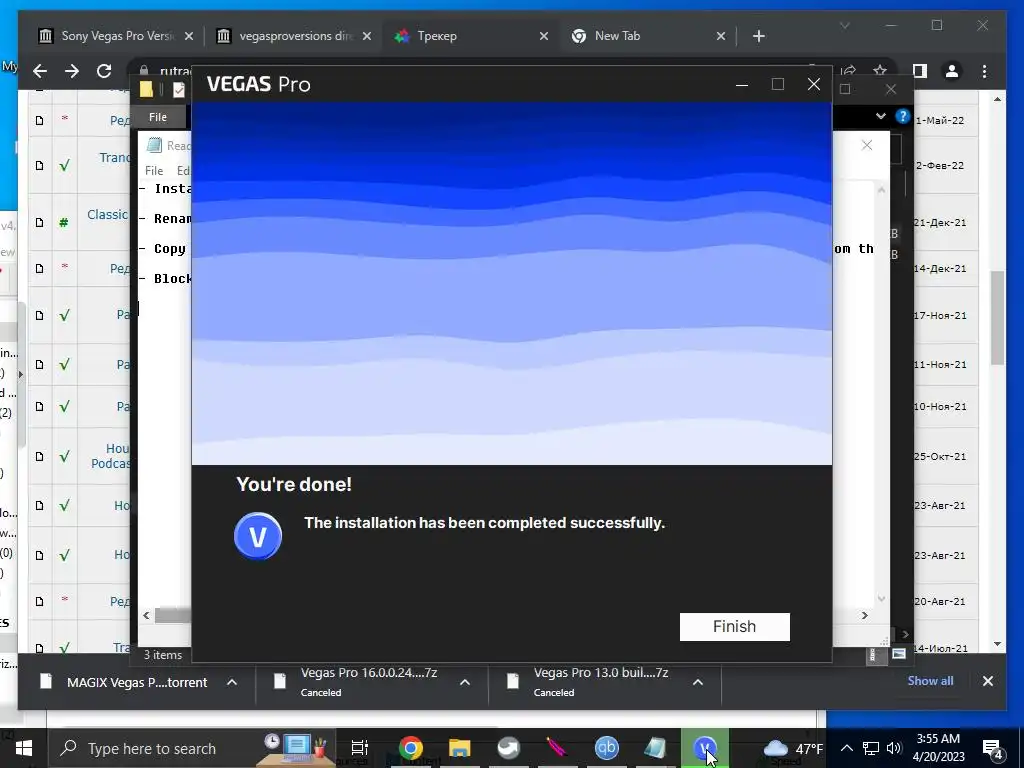
Task: Click the 21-Дек-21 date cell
Action: click(940, 222)
